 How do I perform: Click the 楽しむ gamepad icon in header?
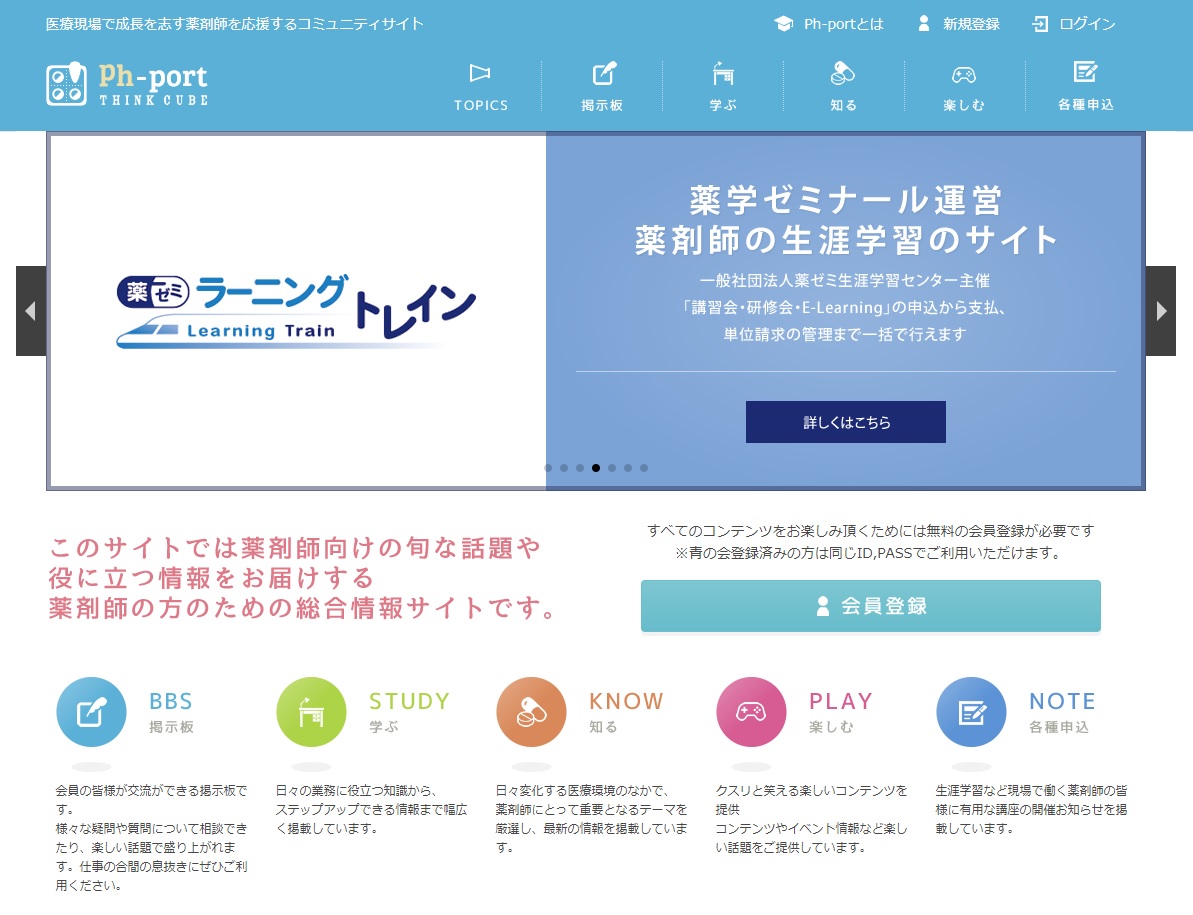pyautogui.click(x=964, y=75)
